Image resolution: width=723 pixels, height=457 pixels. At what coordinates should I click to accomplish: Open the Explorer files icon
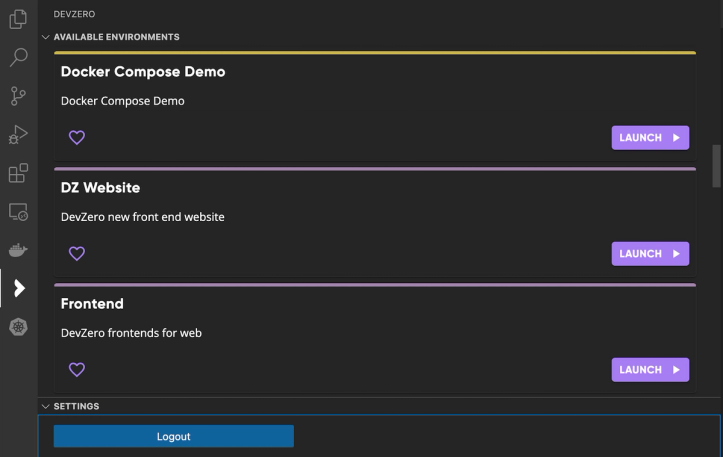[18, 19]
